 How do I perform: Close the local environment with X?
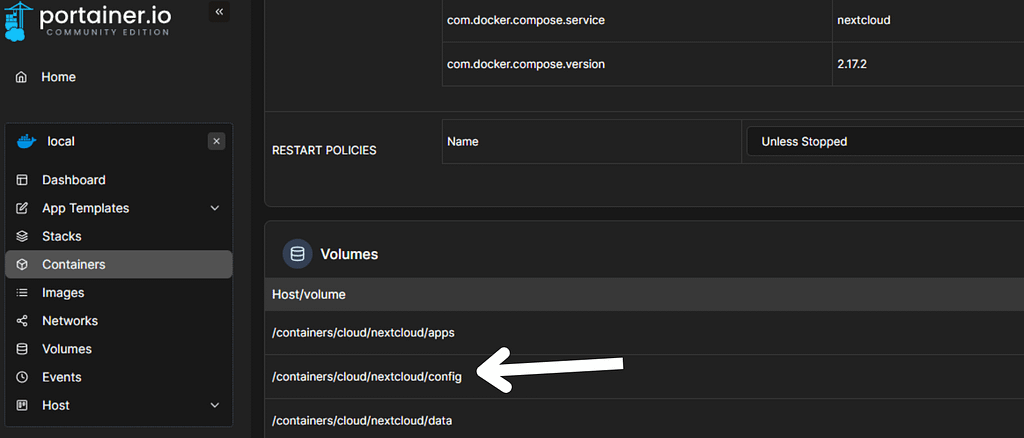216,142
